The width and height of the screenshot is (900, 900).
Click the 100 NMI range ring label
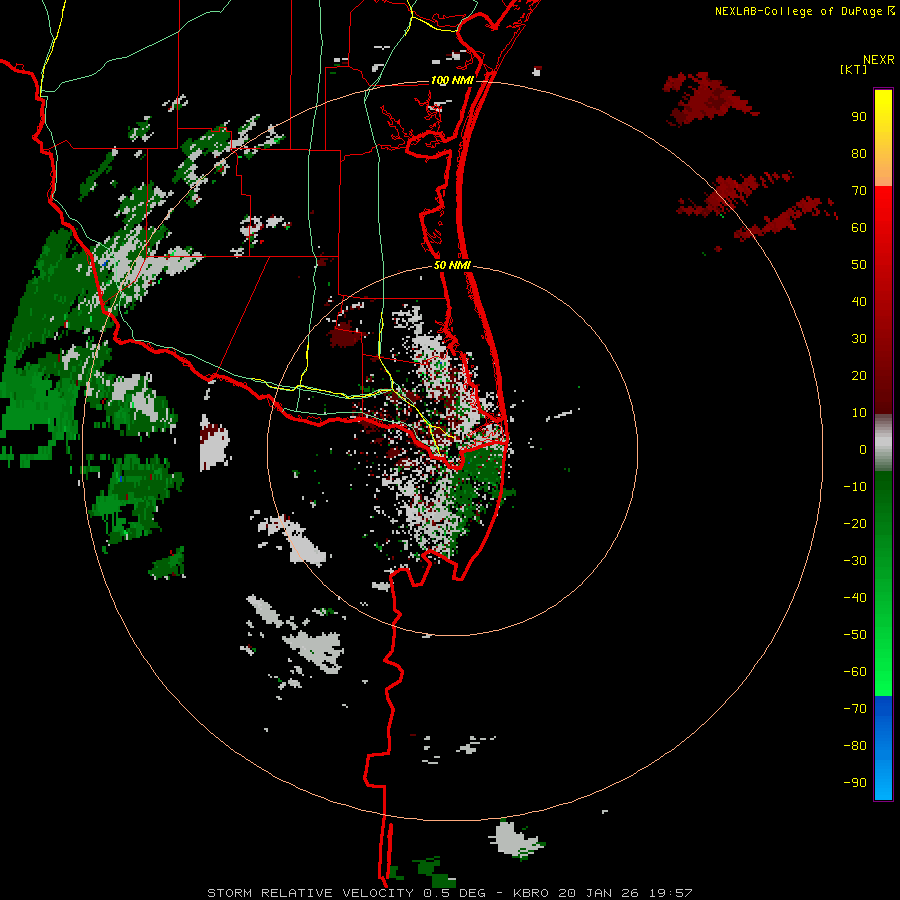452,80
